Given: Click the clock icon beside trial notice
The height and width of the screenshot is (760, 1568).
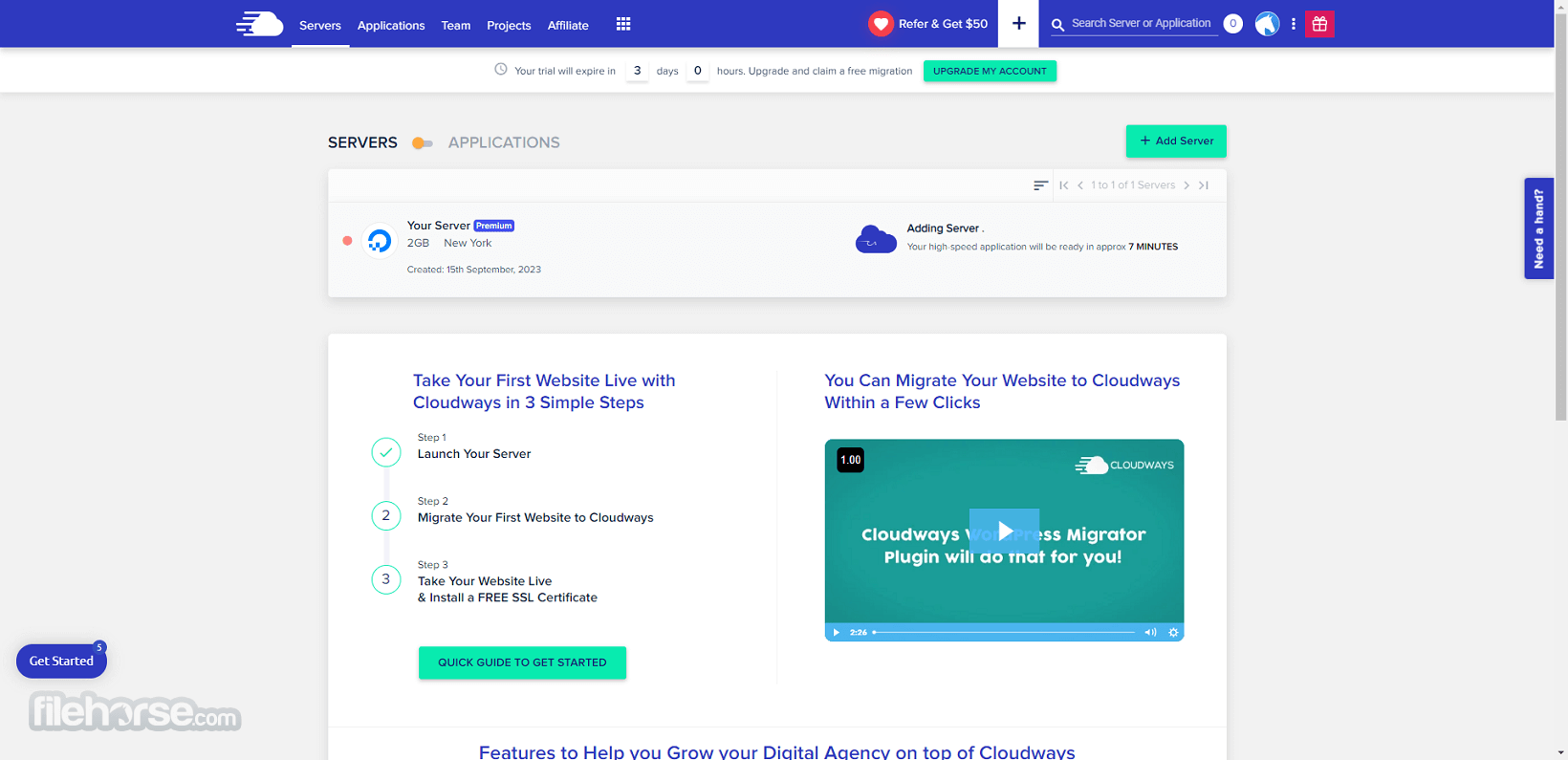Looking at the screenshot, I should pyautogui.click(x=500, y=69).
